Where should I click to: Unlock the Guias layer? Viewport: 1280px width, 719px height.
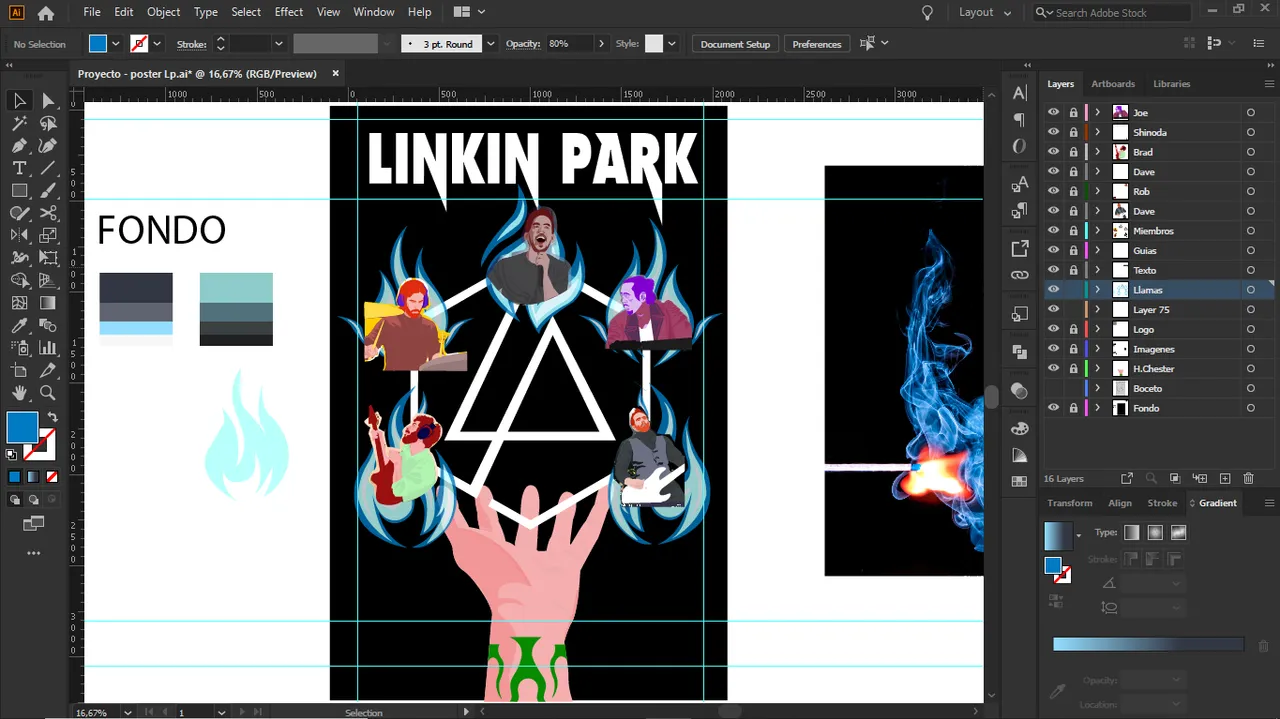1073,251
